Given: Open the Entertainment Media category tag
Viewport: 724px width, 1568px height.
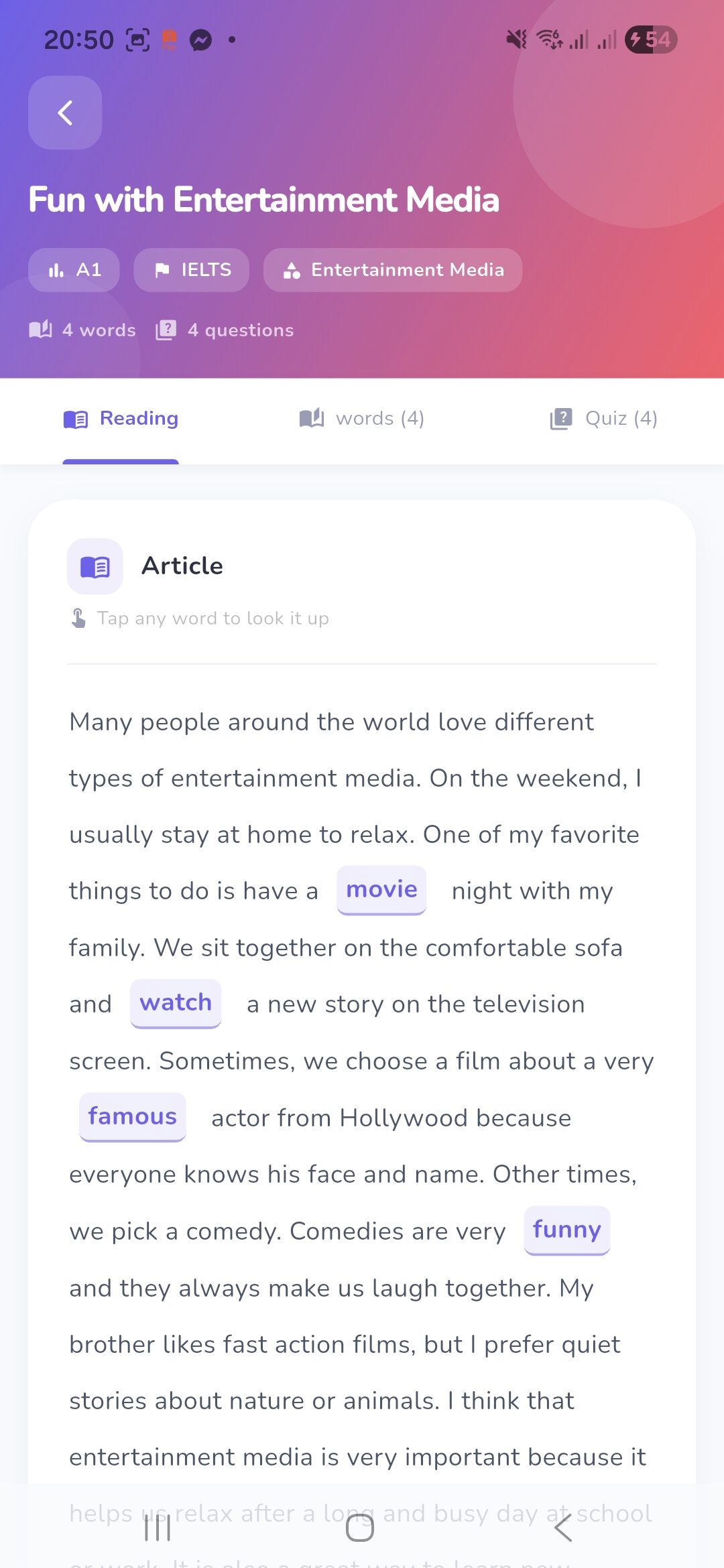Looking at the screenshot, I should pos(393,270).
